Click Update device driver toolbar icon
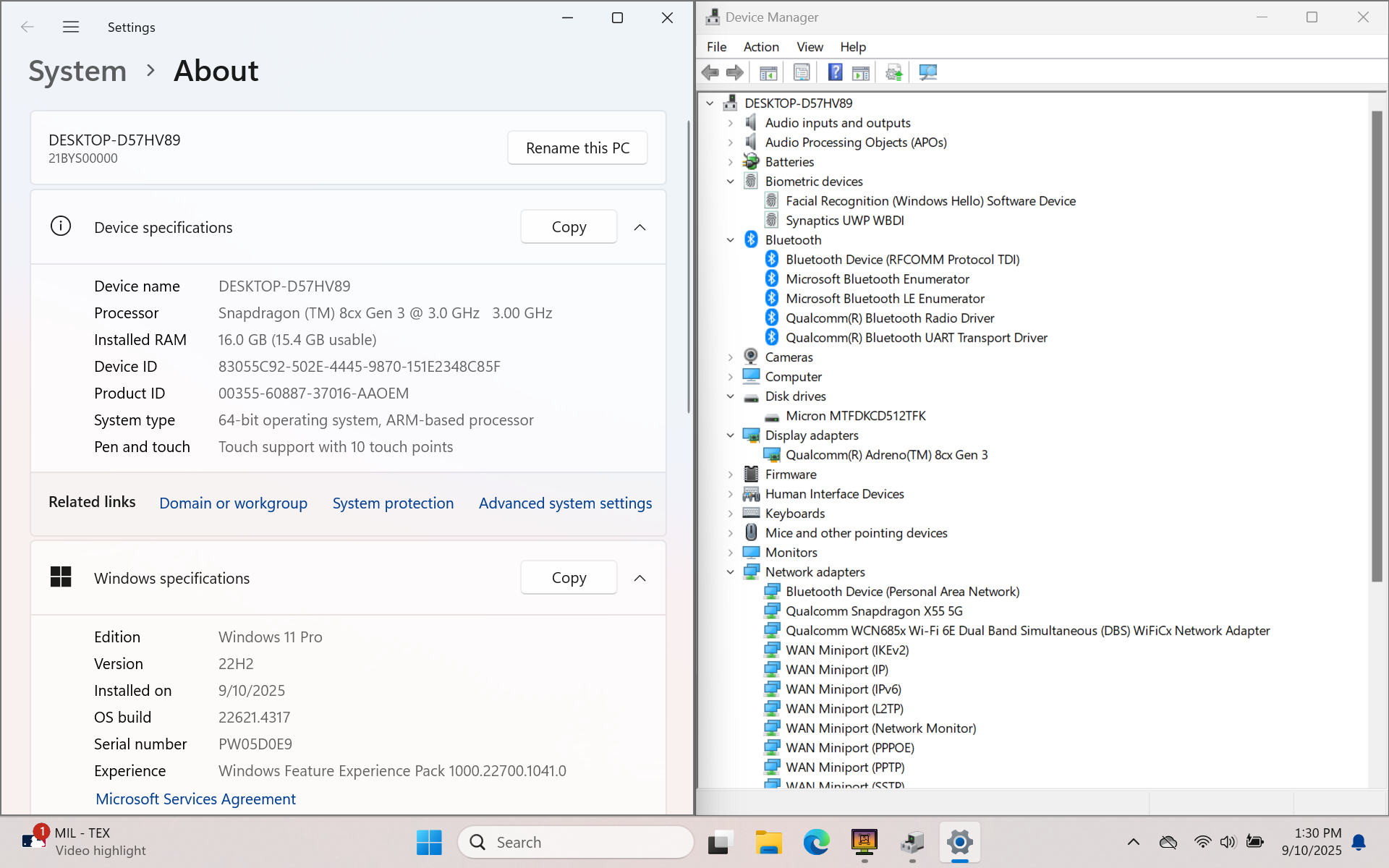Screen dimensions: 1389x868 pyautogui.click(x=894, y=72)
